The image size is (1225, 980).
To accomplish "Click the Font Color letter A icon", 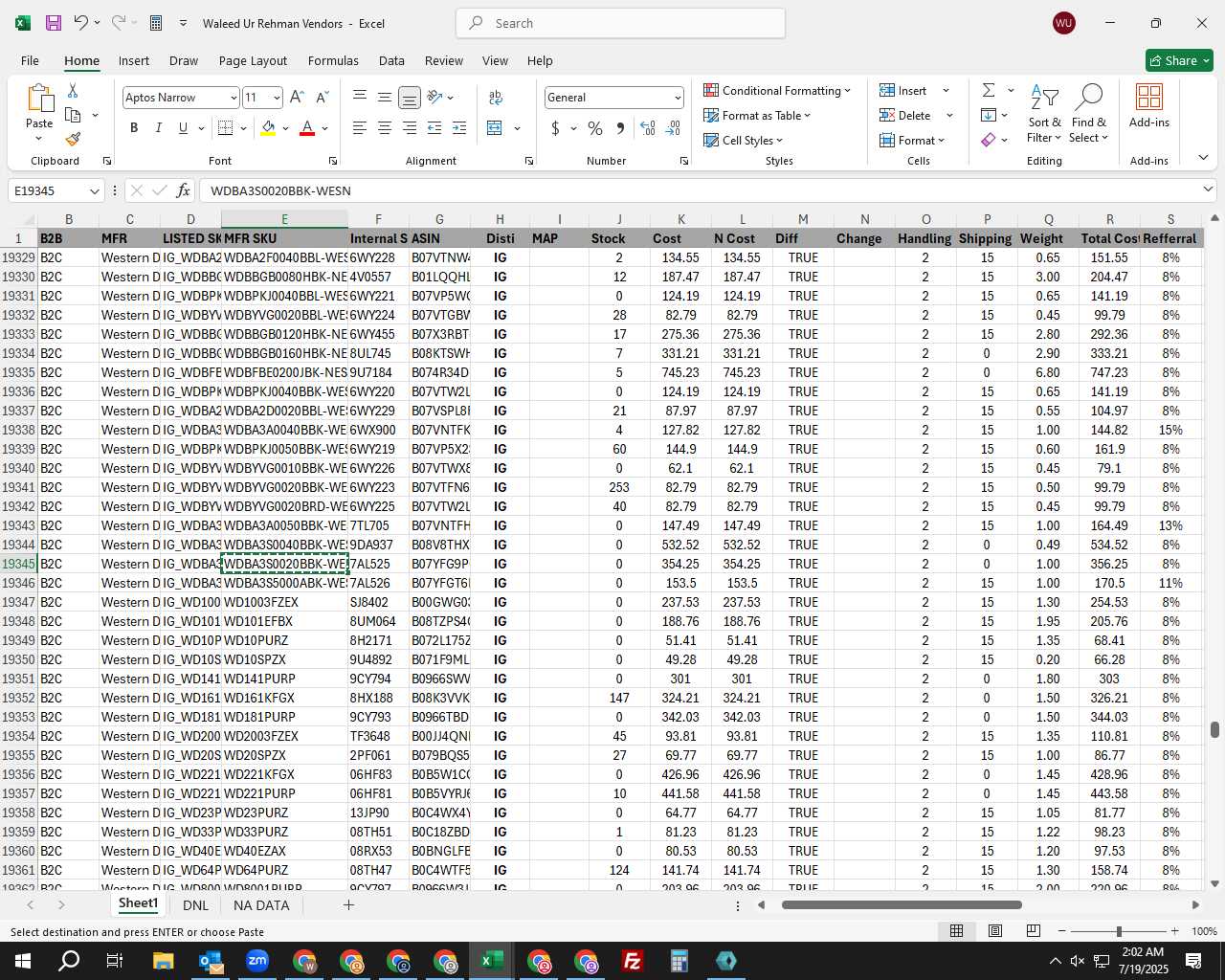I will pyautogui.click(x=307, y=128).
